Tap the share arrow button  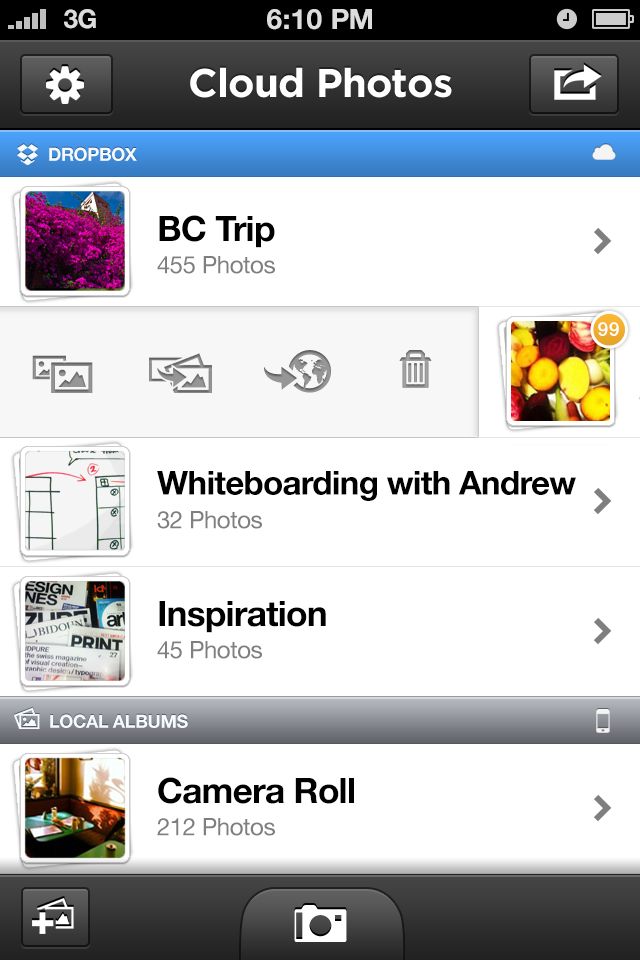(578, 85)
